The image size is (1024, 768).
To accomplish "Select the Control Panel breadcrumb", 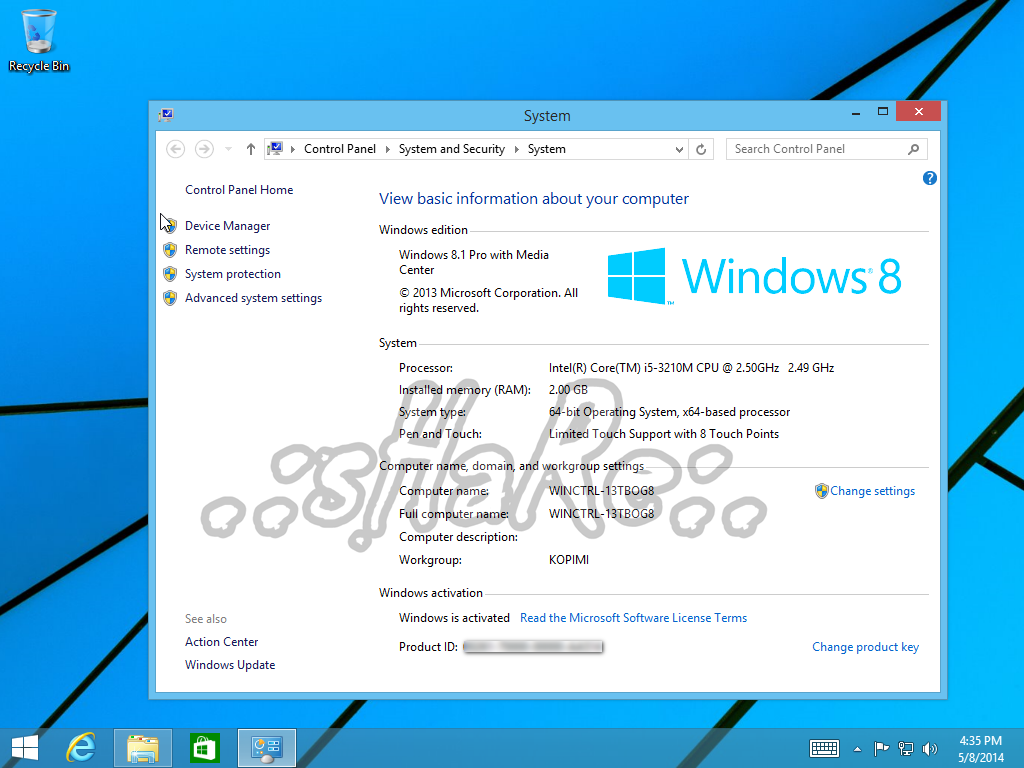I will point(340,149).
